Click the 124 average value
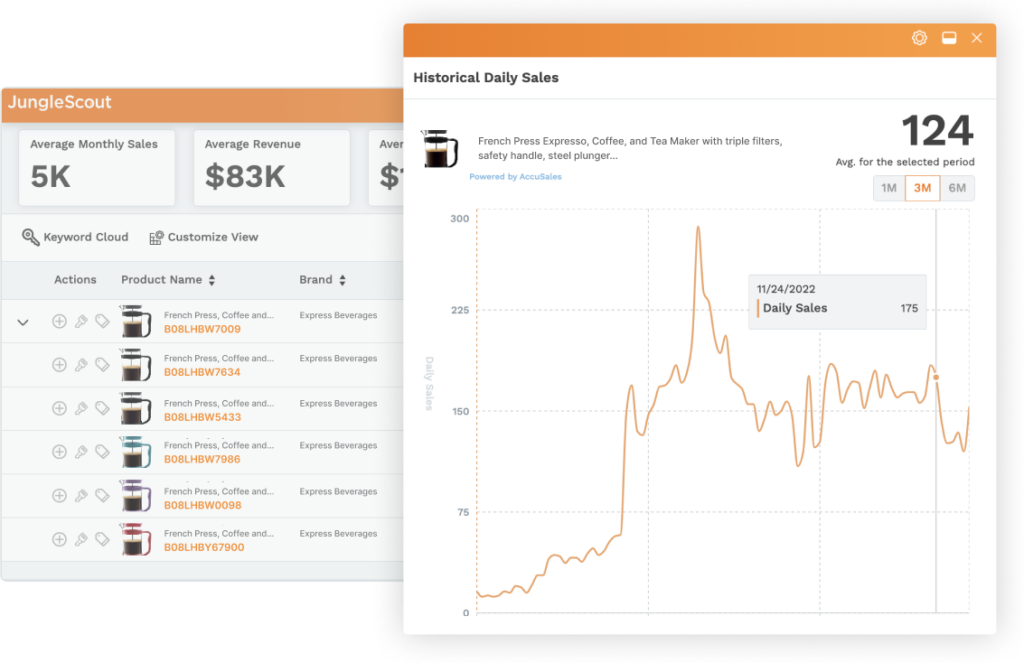Viewport: 1024px width, 663px height. coord(937,131)
